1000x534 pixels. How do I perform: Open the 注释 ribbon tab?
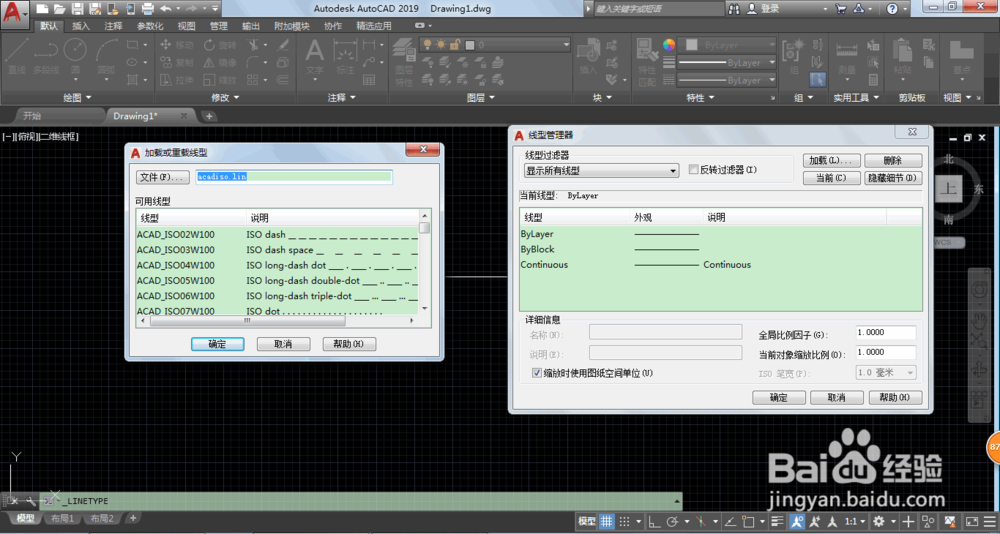click(114, 26)
